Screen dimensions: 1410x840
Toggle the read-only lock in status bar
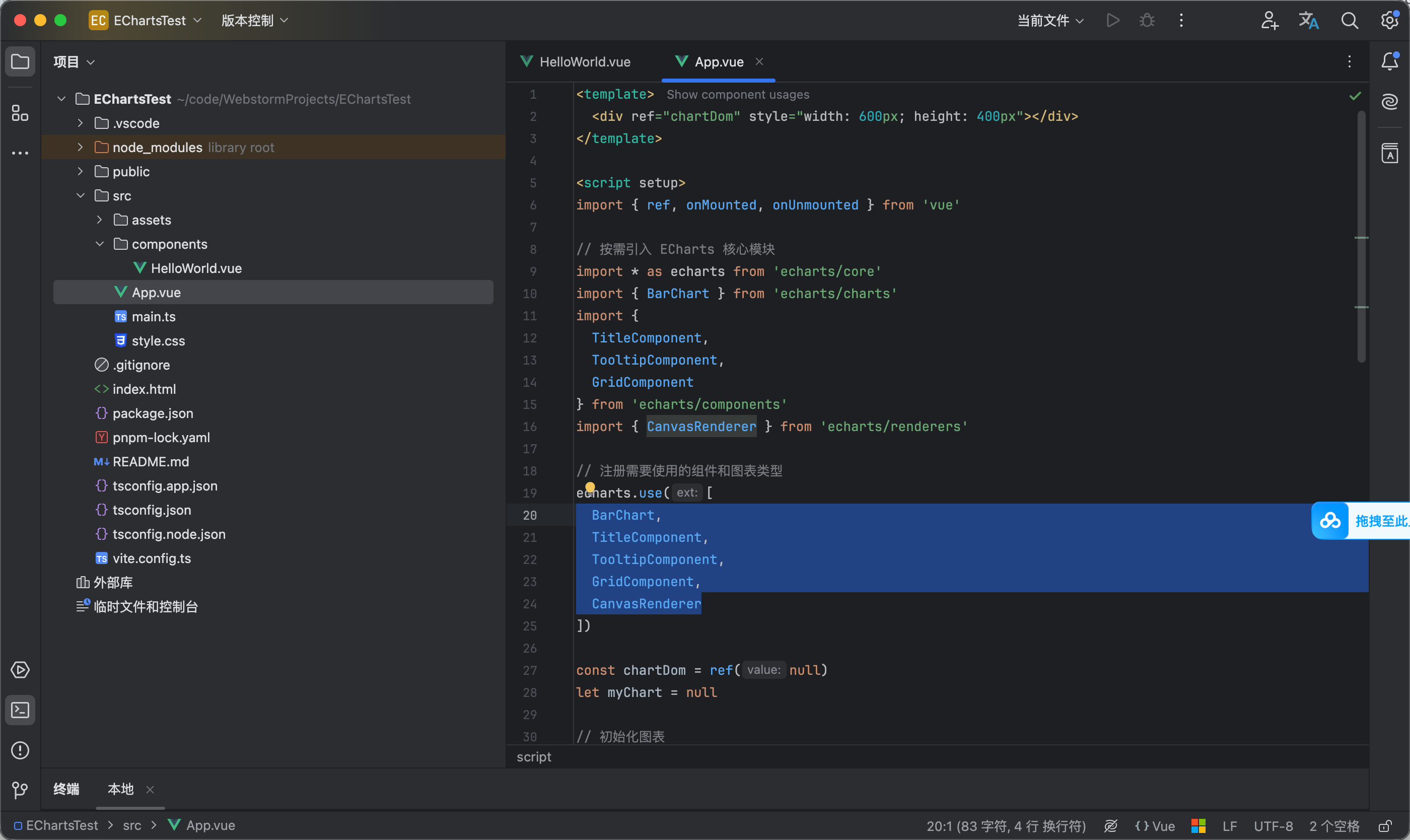pos(1385,826)
